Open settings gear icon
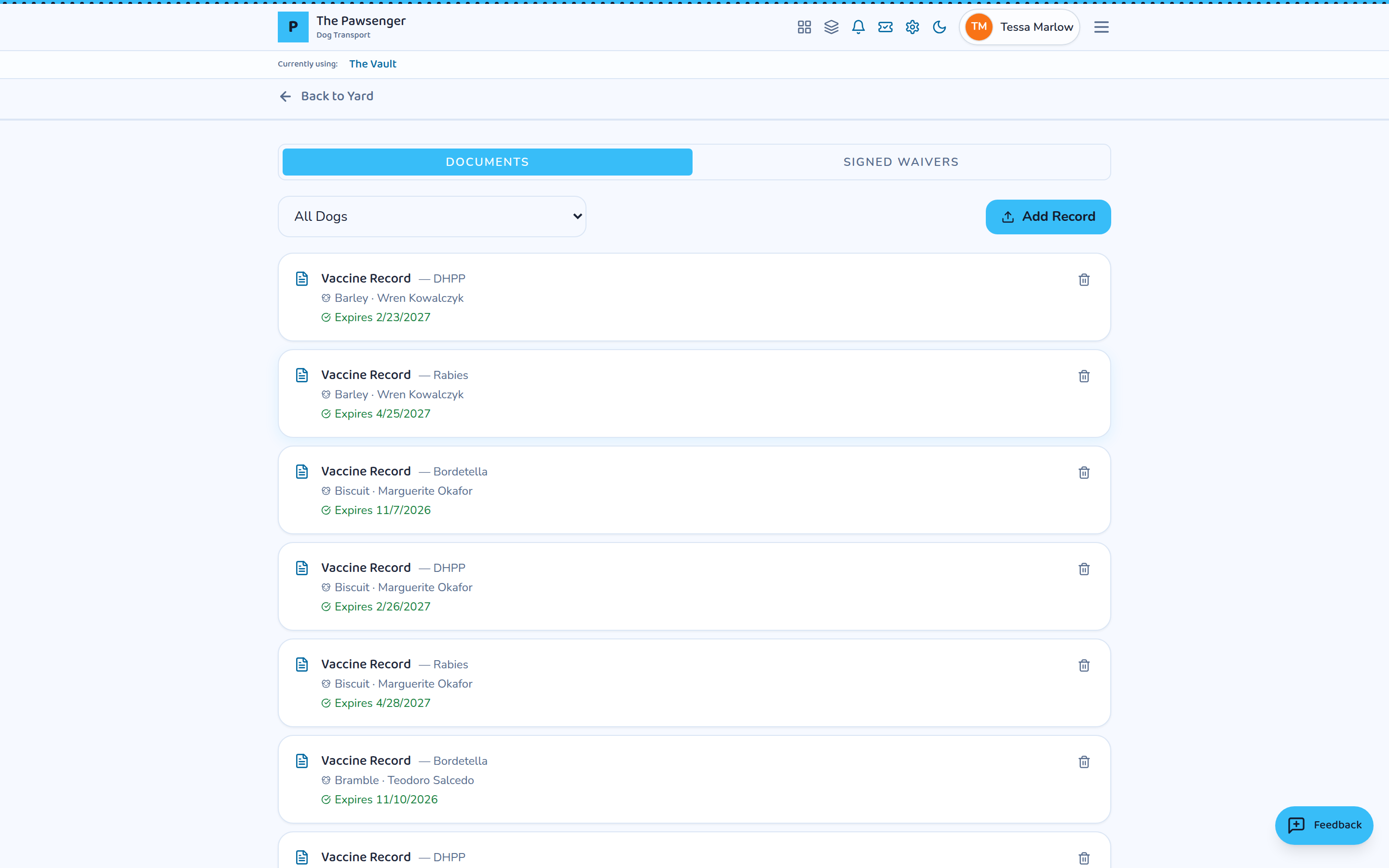 (912, 27)
